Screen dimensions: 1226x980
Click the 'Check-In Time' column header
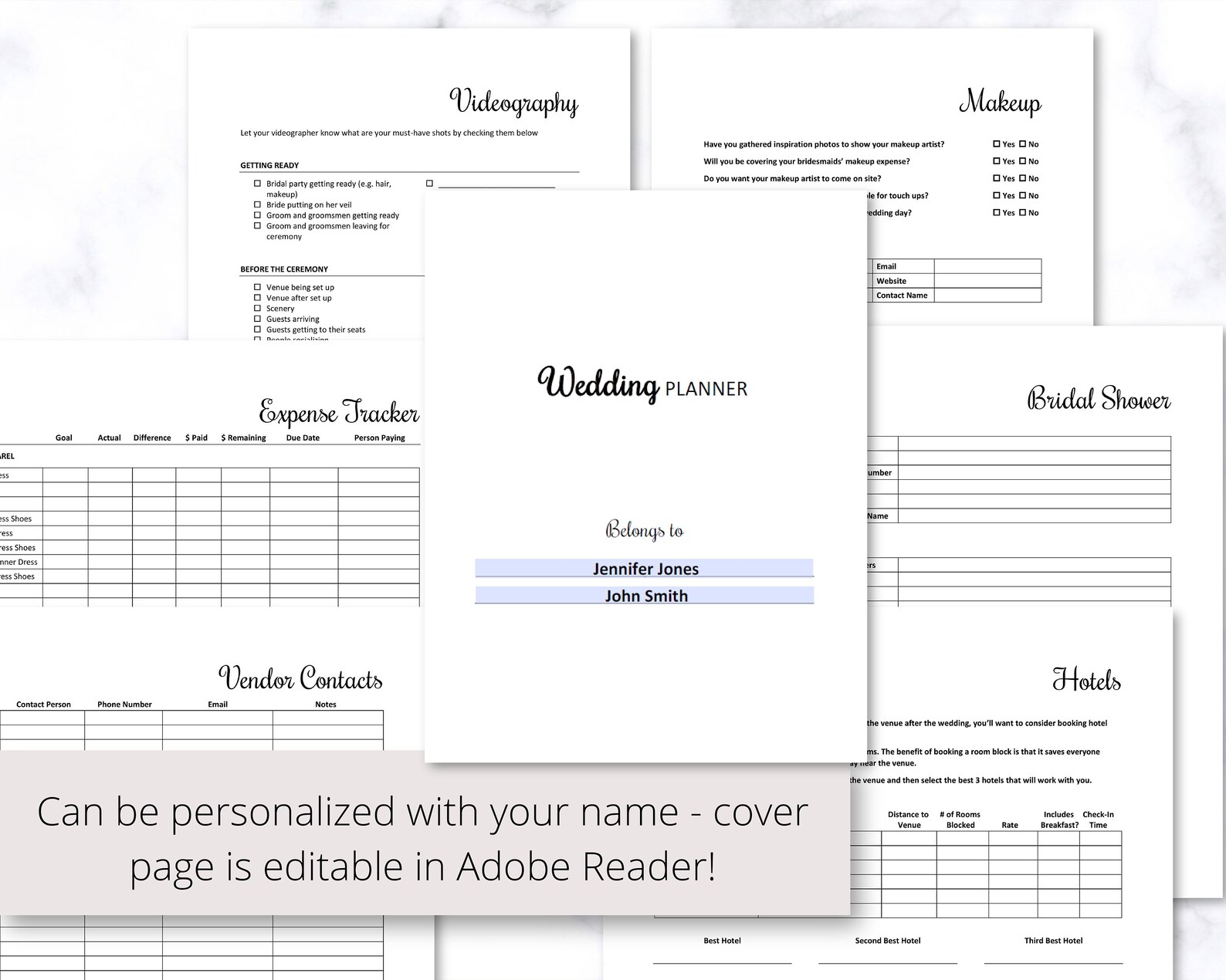pos(1099,819)
